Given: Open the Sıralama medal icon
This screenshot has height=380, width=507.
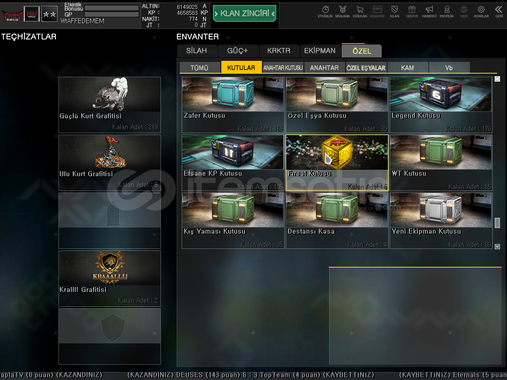Looking at the screenshot, I should click(342, 11).
